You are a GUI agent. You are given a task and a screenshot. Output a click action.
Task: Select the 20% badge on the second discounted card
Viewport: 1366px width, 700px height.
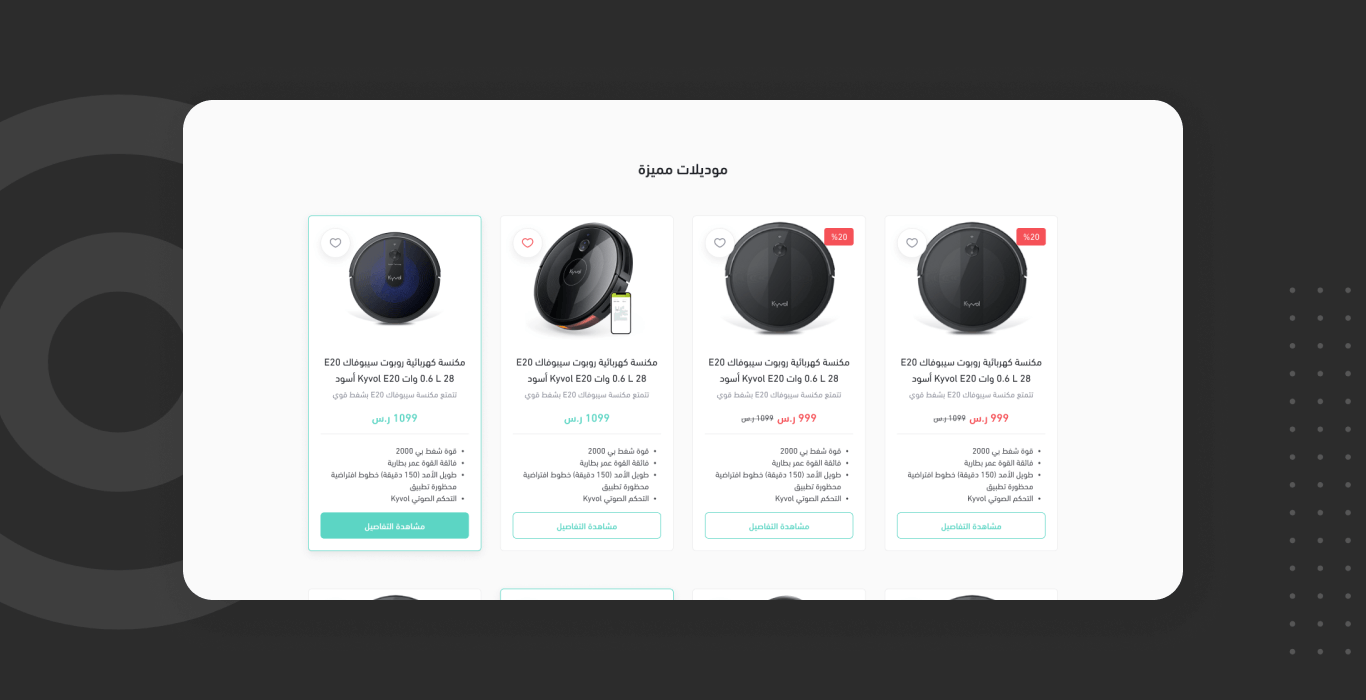coord(839,237)
